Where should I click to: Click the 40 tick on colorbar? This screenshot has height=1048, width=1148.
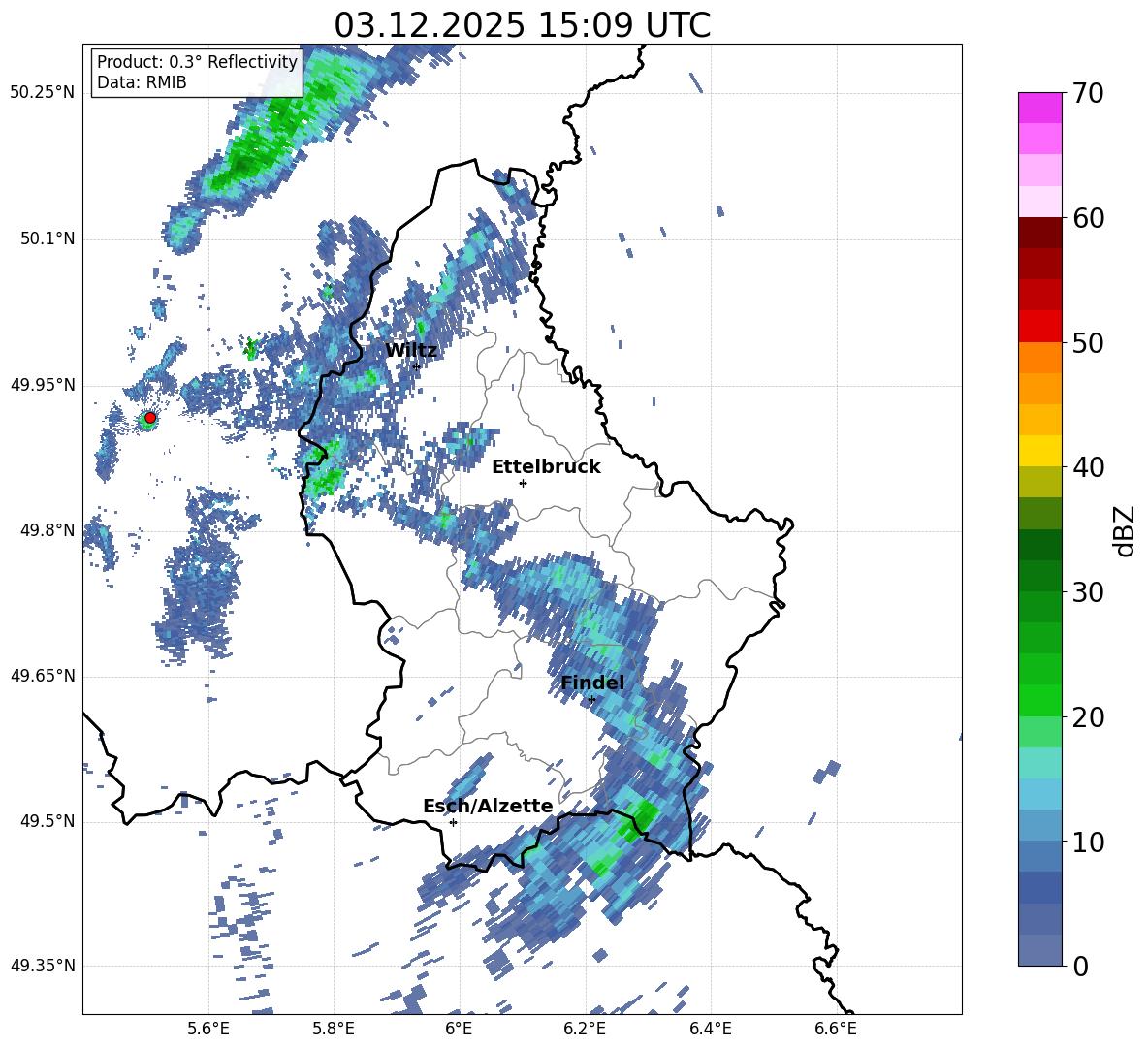tap(1088, 467)
